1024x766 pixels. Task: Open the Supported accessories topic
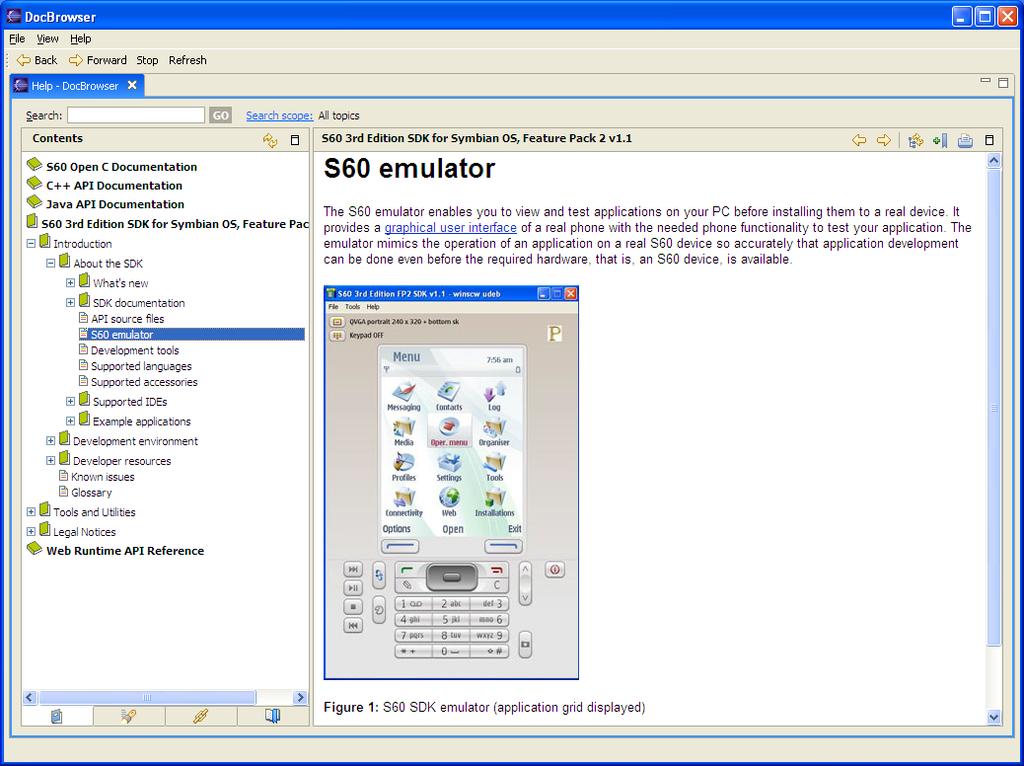144,382
